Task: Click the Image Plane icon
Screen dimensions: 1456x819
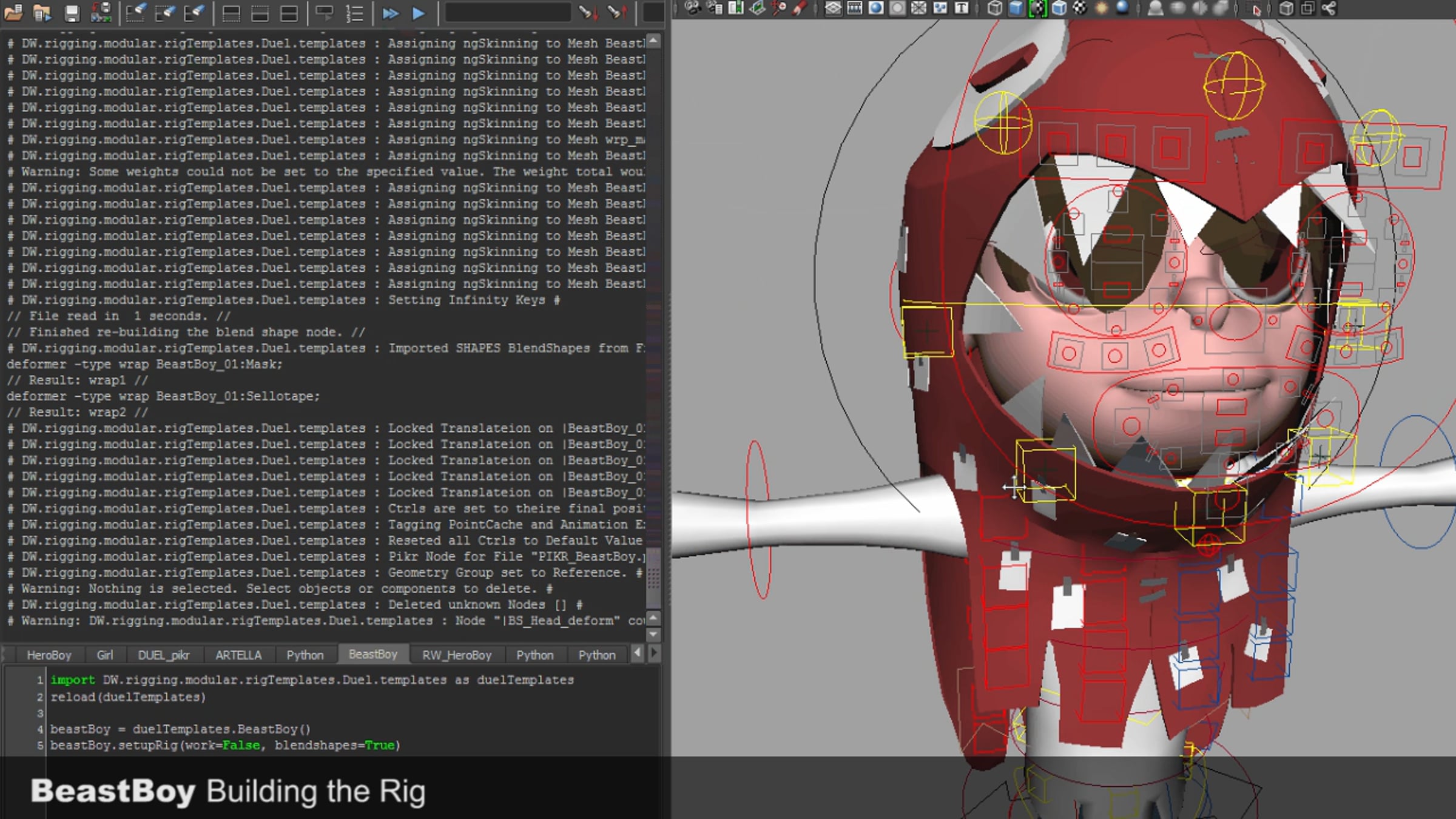Action: (758, 8)
